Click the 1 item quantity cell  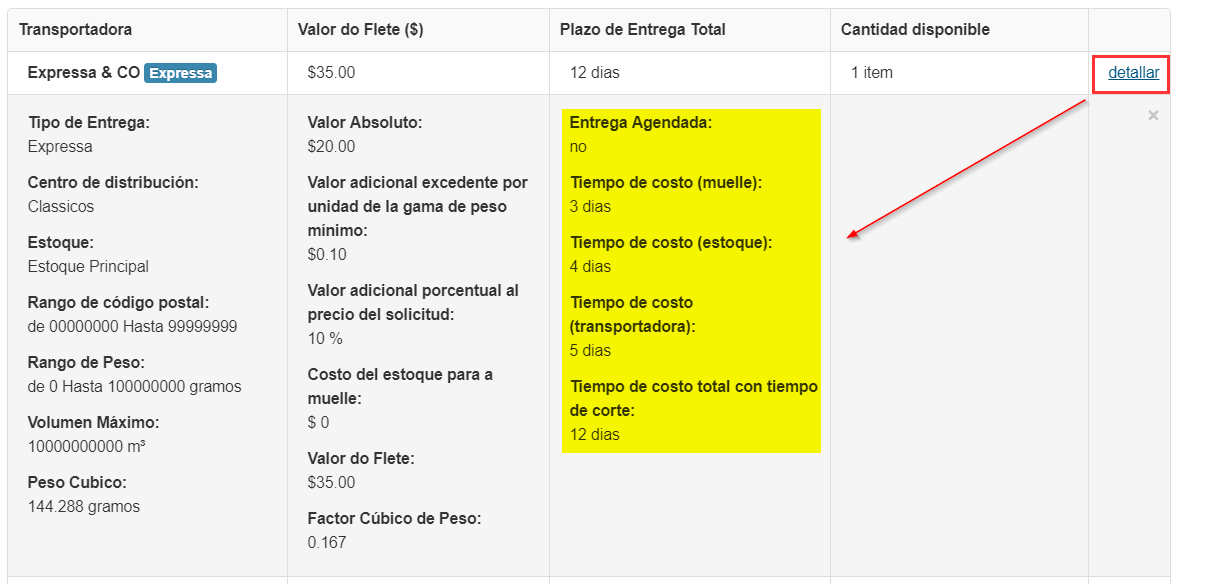[x=872, y=73]
